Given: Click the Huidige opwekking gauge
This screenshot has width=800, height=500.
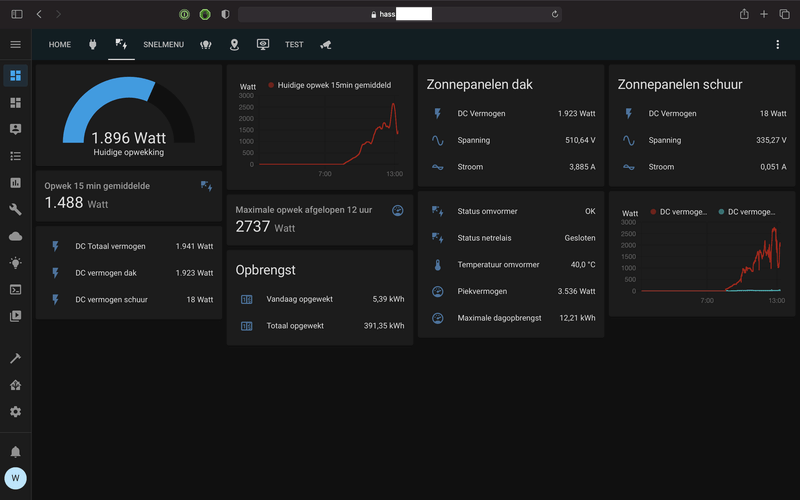Looking at the screenshot, I should pos(129,115).
